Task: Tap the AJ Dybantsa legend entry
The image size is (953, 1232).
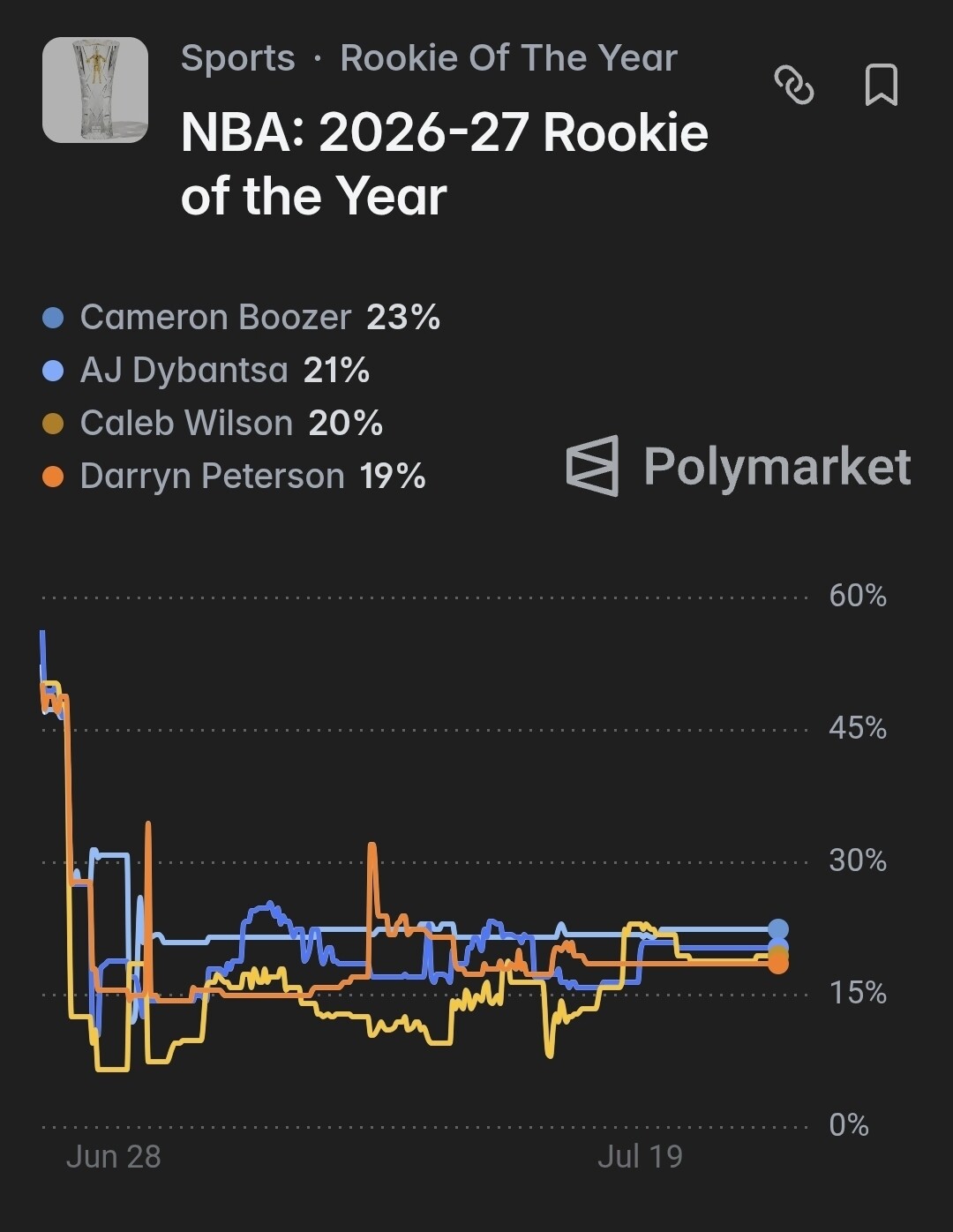Action: [x=206, y=371]
